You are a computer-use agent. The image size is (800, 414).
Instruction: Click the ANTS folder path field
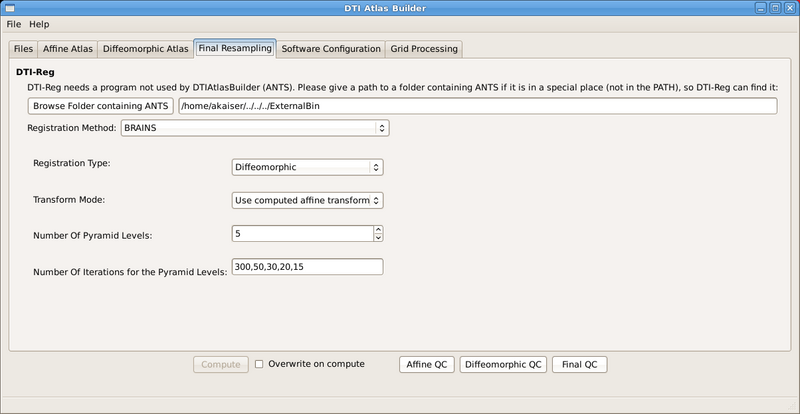[478, 106]
